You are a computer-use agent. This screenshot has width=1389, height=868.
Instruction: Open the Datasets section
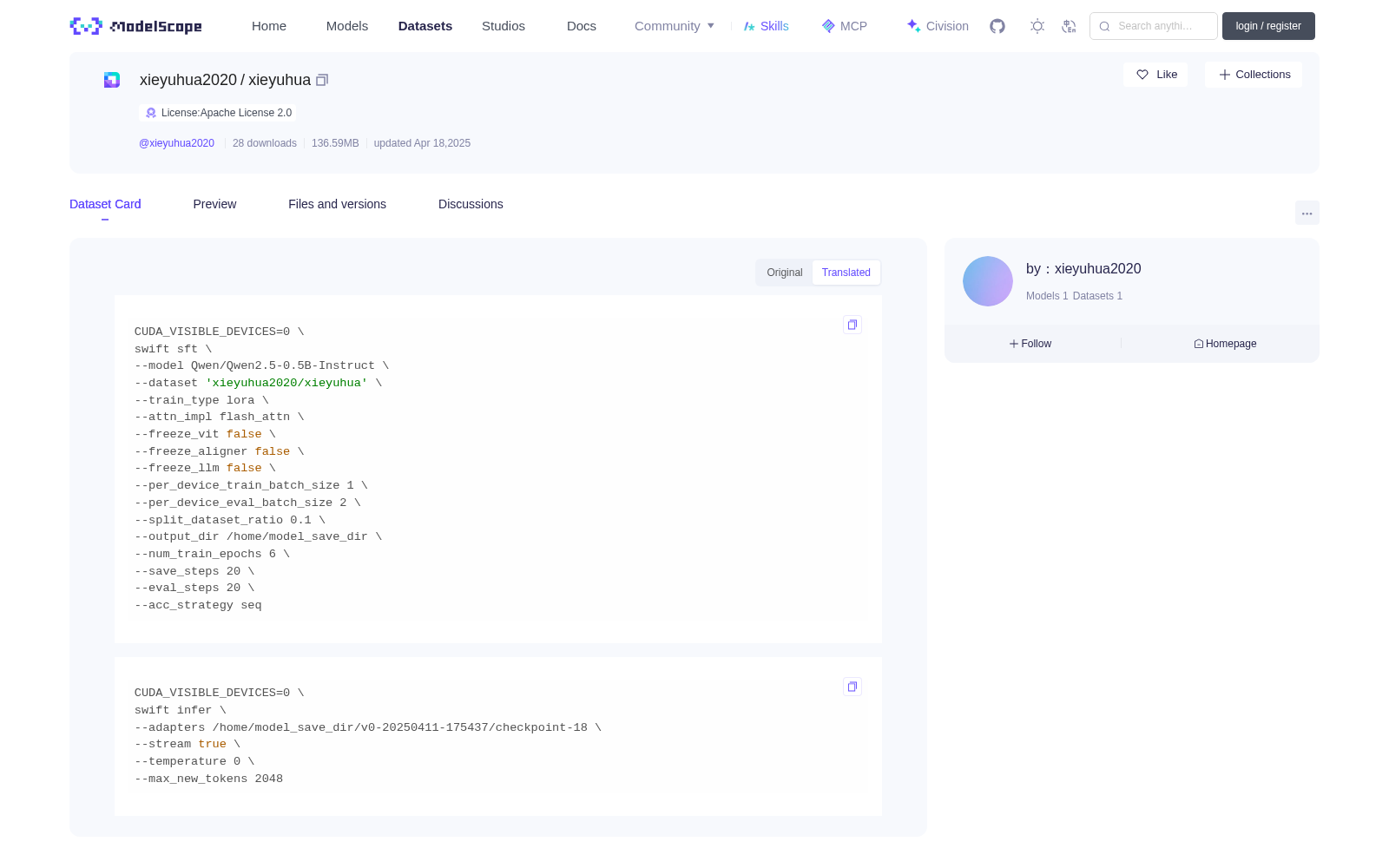pos(425,26)
